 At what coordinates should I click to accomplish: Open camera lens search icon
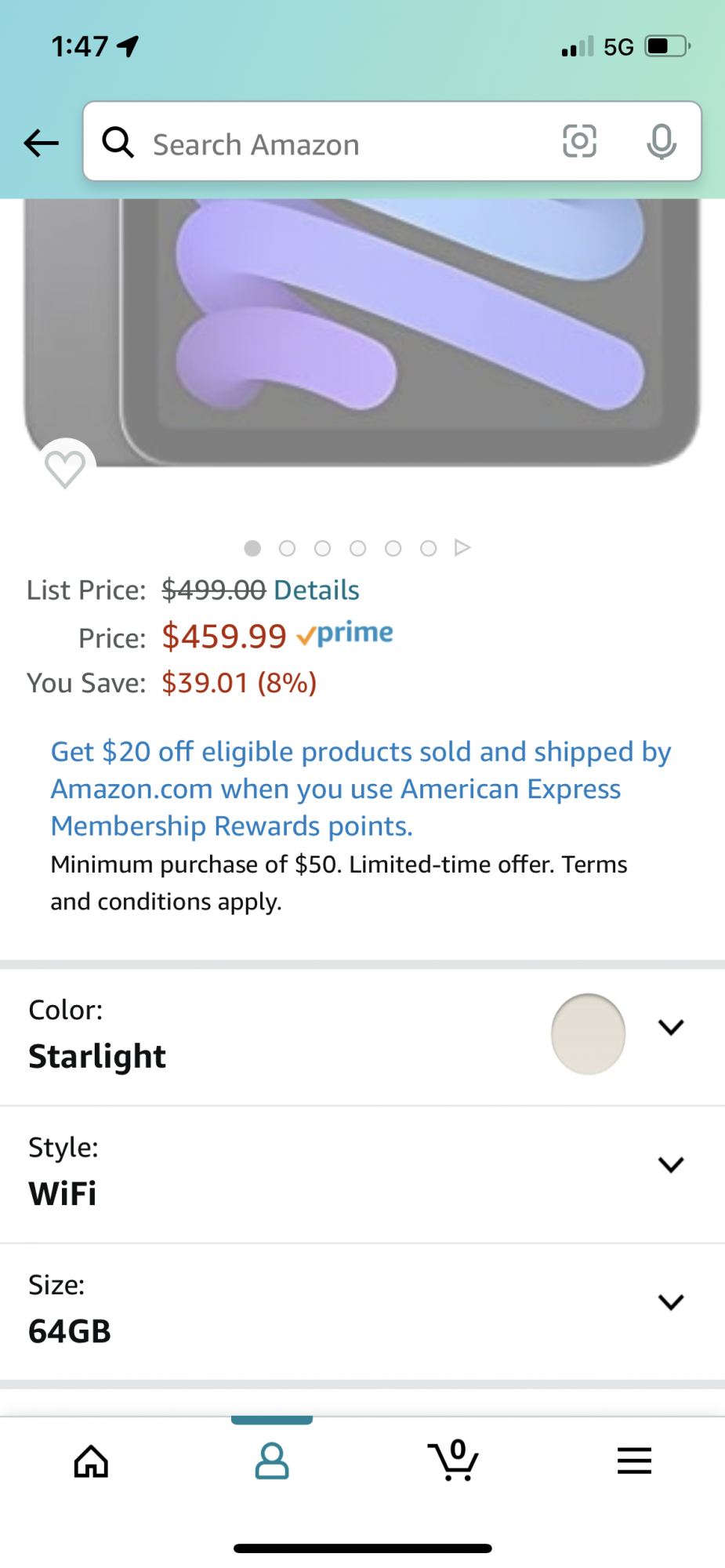pyautogui.click(x=579, y=141)
